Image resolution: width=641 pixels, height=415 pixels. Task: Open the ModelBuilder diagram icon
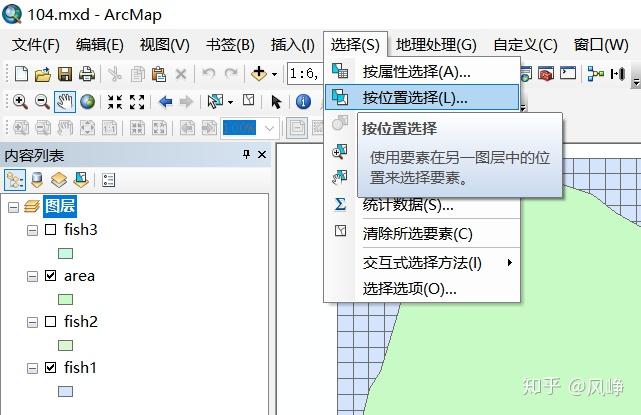596,74
